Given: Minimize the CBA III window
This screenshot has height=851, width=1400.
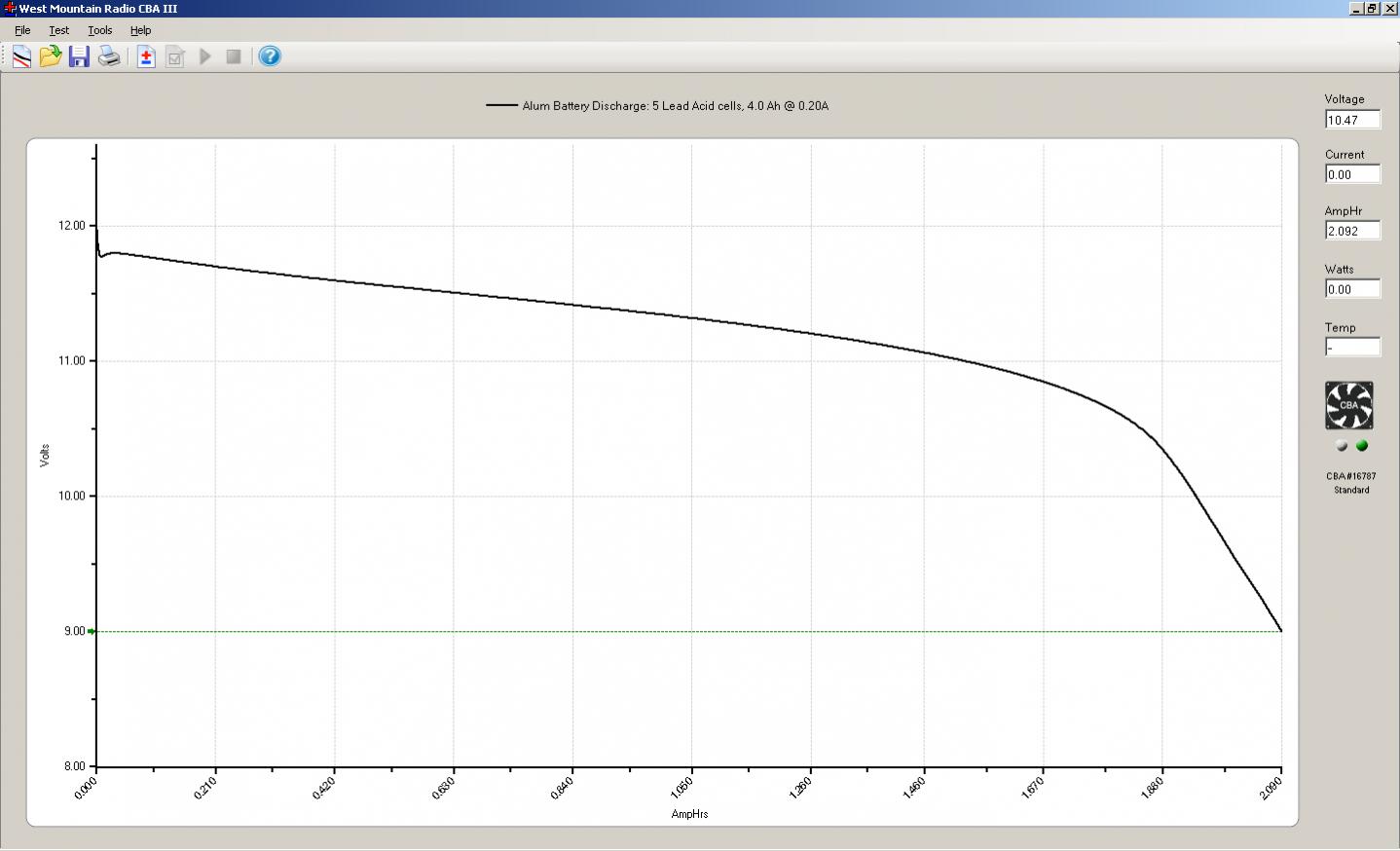Looking at the screenshot, I should pos(1357,8).
